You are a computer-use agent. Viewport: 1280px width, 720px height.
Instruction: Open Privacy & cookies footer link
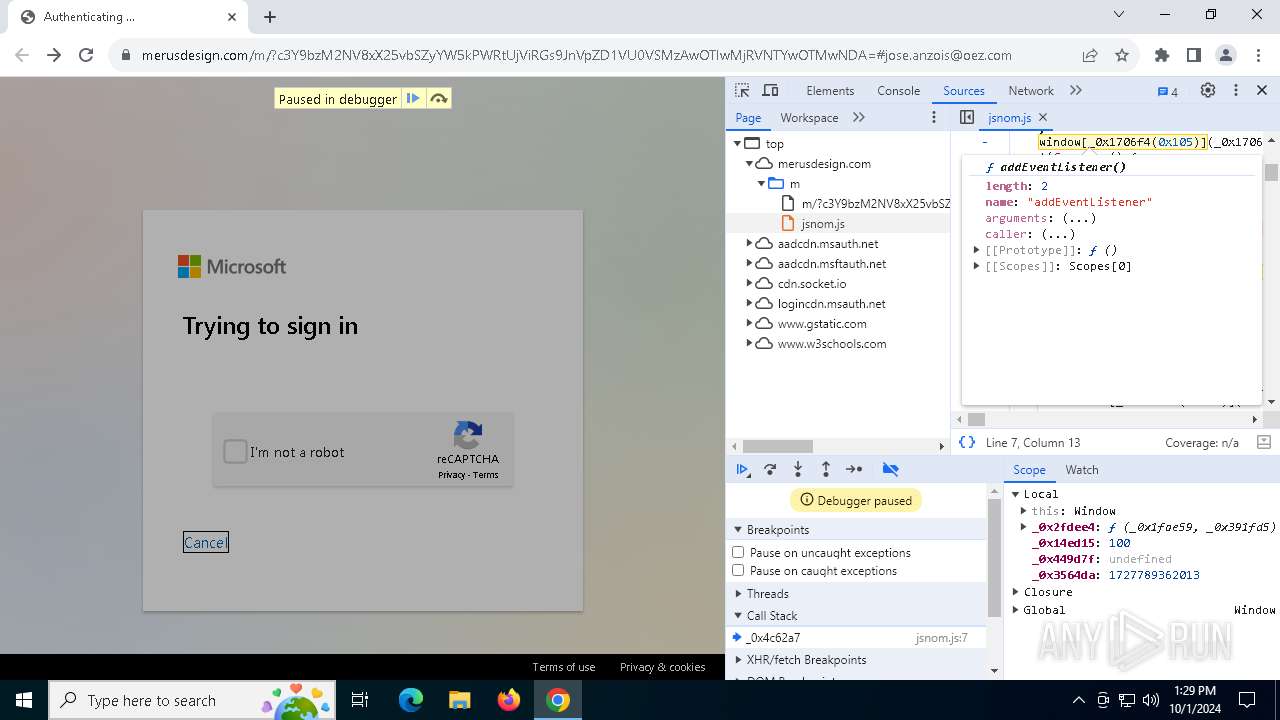click(x=662, y=667)
